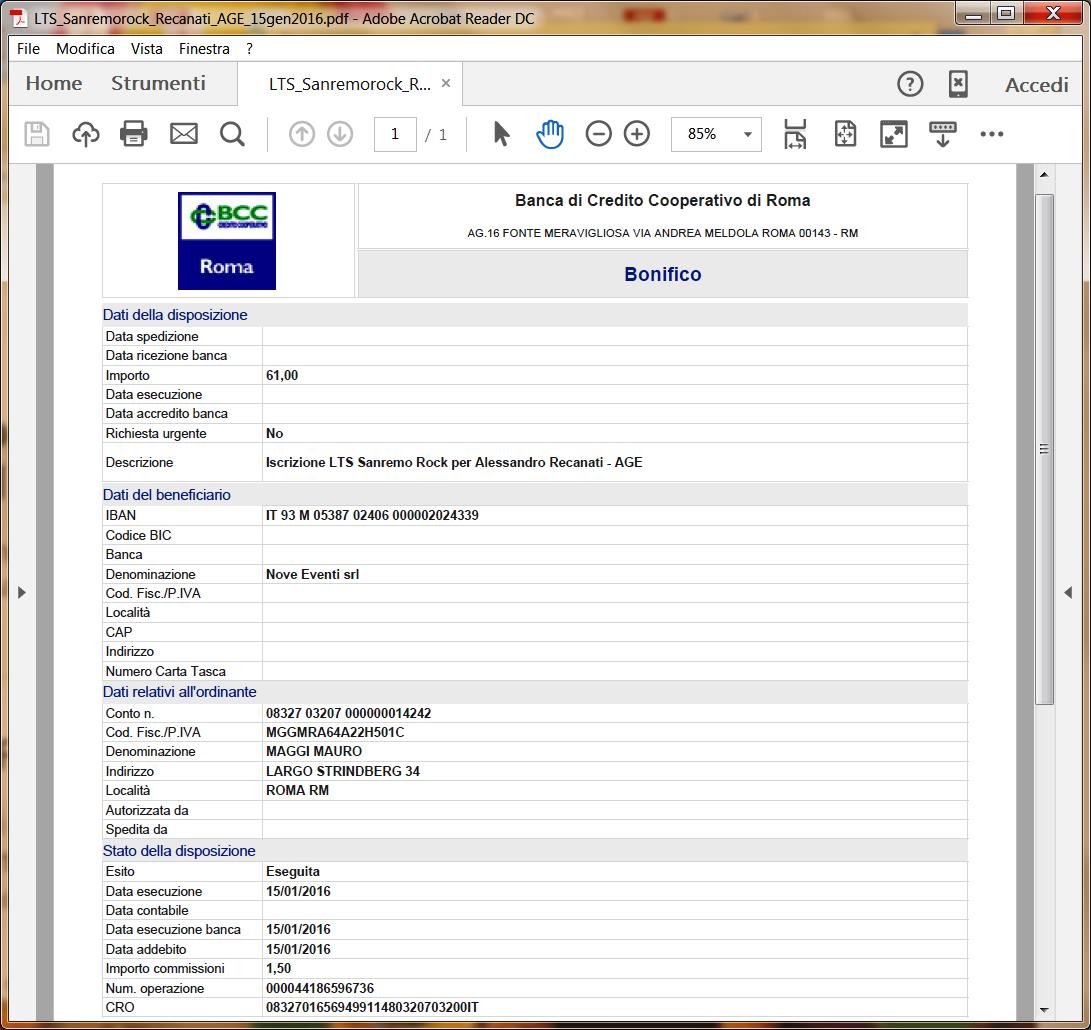This screenshot has height=1030, width=1091.
Task: Click the Richiesta urgente value No
Action: click(x=274, y=434)
